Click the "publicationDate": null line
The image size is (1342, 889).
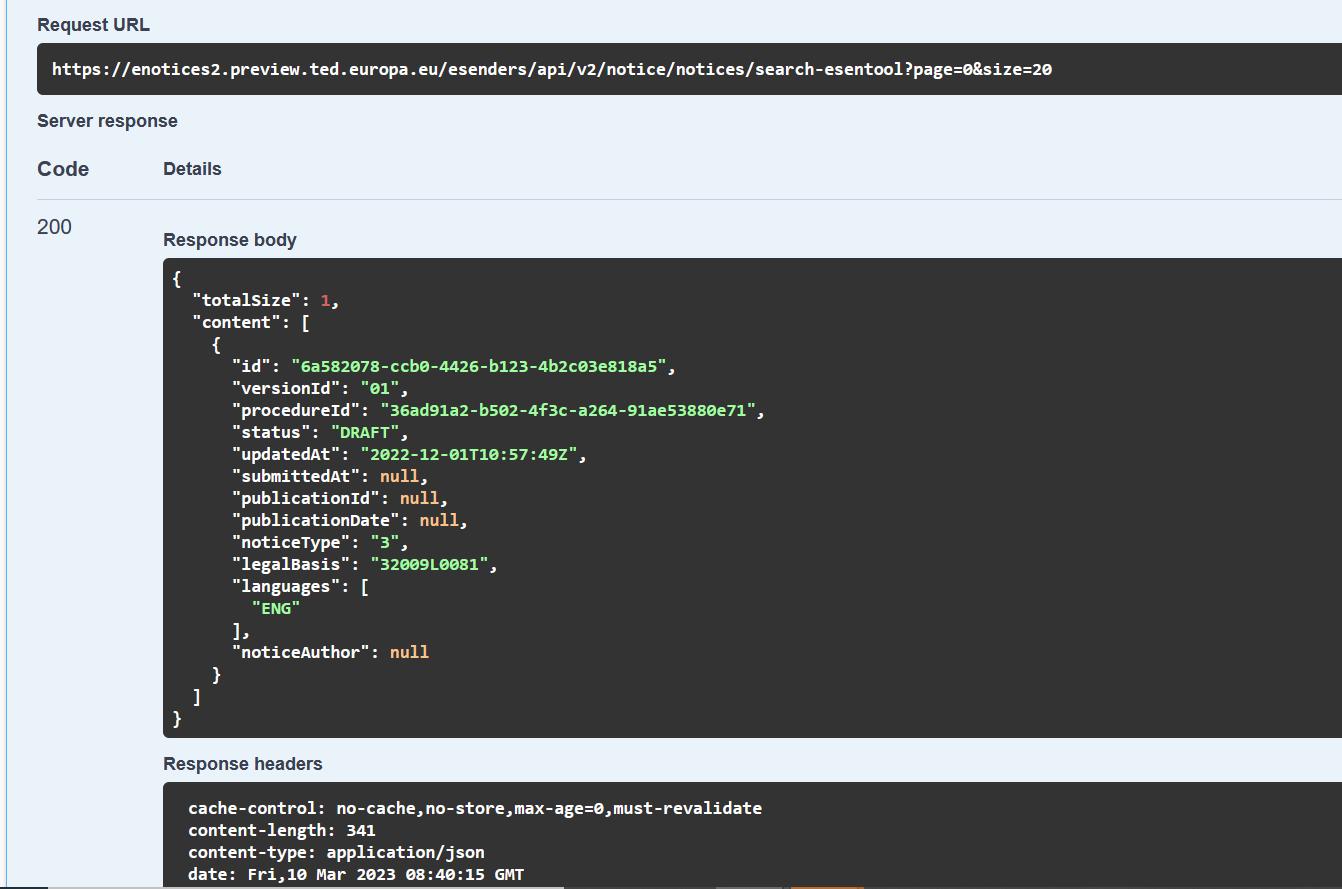pyautogui.click(x=350, y=520)
